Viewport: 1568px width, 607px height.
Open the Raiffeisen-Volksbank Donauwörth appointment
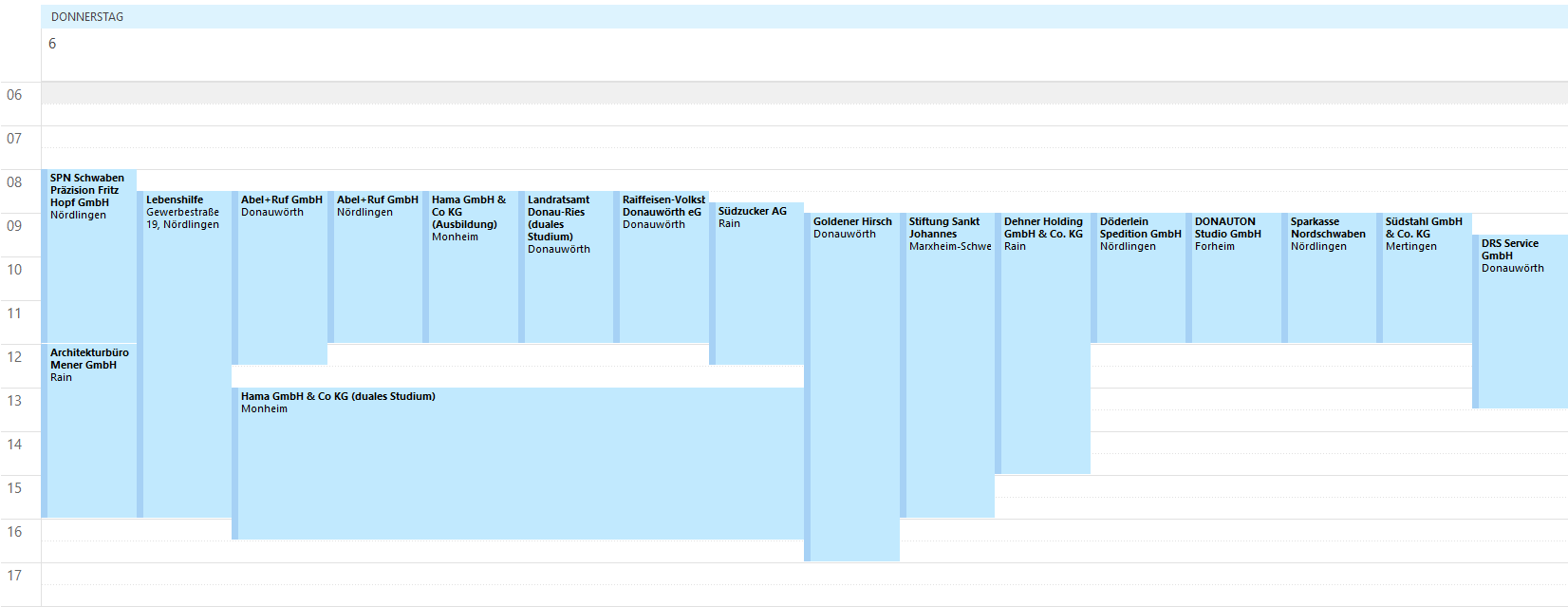[662, 267]
